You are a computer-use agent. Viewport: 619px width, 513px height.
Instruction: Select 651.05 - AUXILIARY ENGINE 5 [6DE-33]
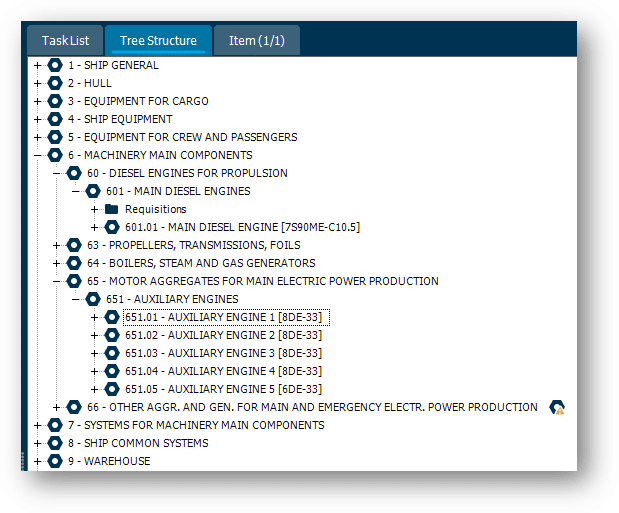[x=223, y=389]
